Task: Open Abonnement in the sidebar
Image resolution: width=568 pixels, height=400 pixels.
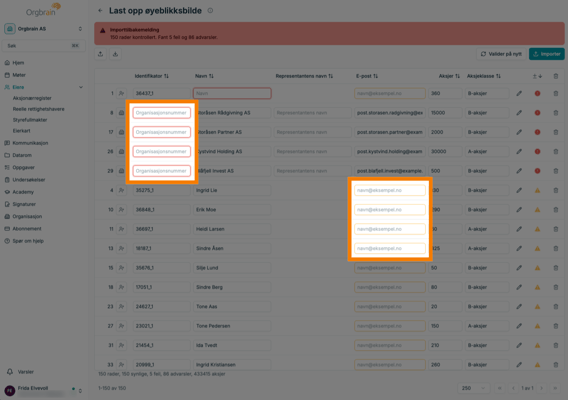Action: (27, 229)
